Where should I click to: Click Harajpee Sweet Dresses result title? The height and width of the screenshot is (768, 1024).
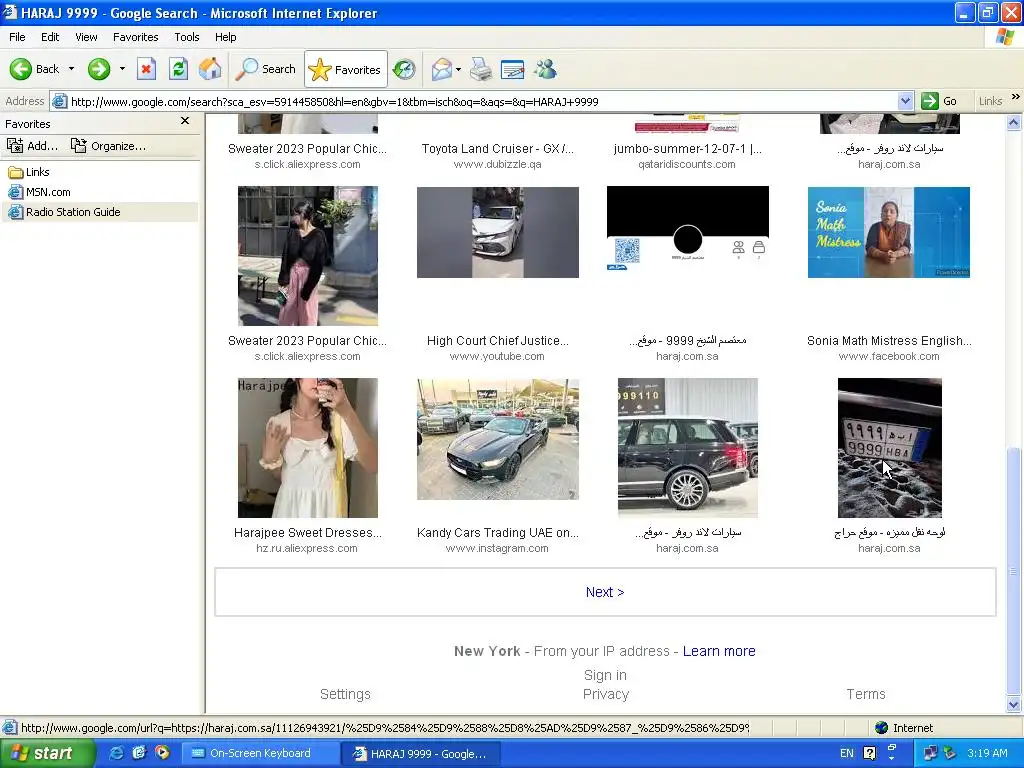(308, 533)
